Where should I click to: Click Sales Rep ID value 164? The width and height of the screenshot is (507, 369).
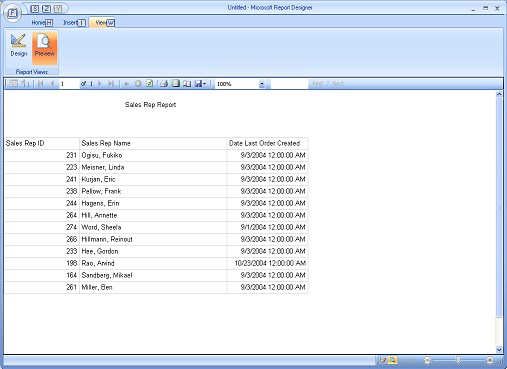(x=71, y=275)
